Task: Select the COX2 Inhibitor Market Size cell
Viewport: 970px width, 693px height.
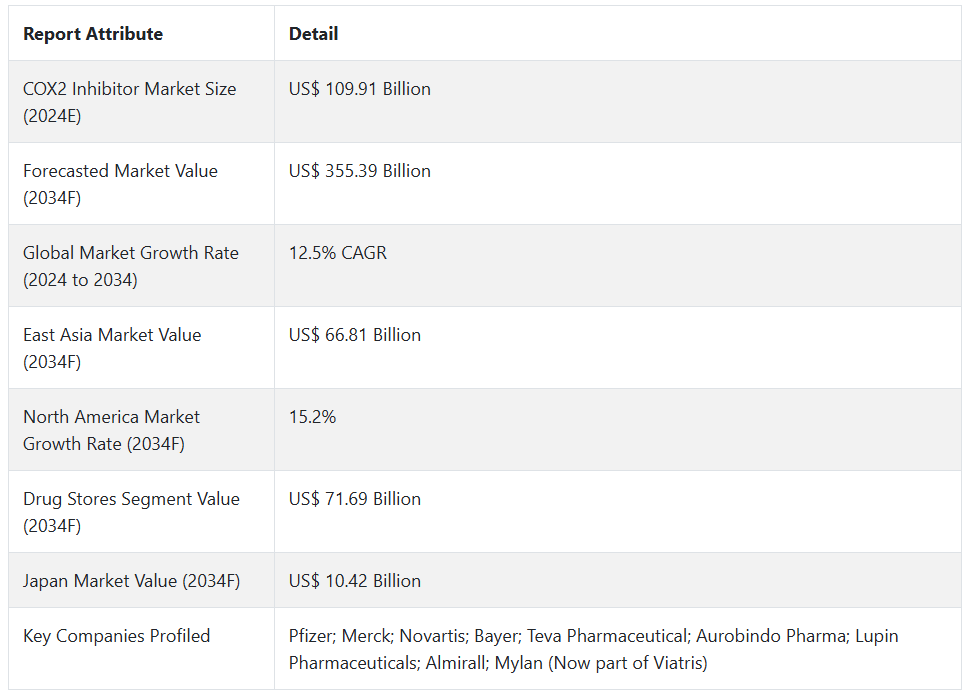Action: (129, 102)
